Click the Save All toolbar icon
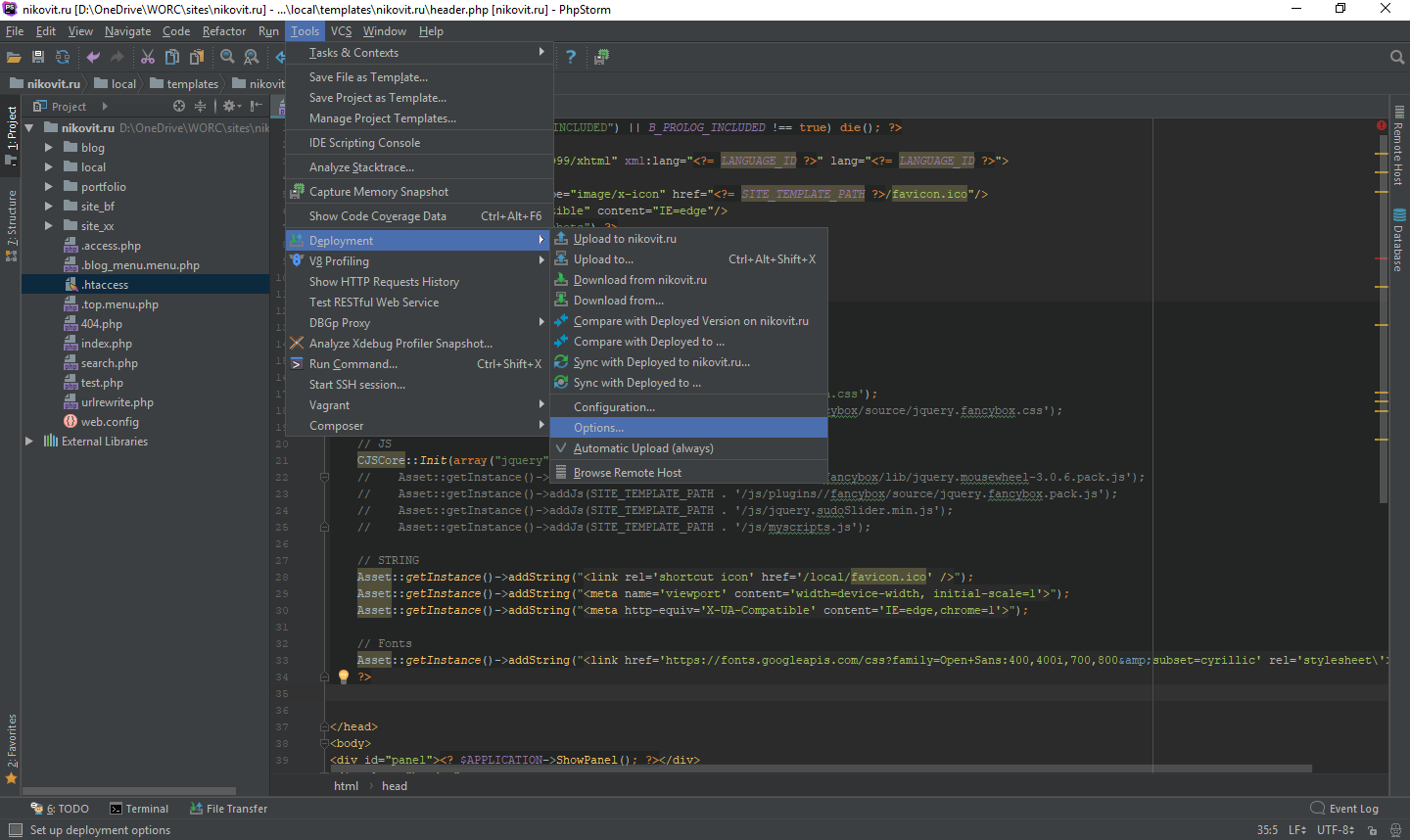Screen dimensions: 1410x840 [x=38, y=57]
